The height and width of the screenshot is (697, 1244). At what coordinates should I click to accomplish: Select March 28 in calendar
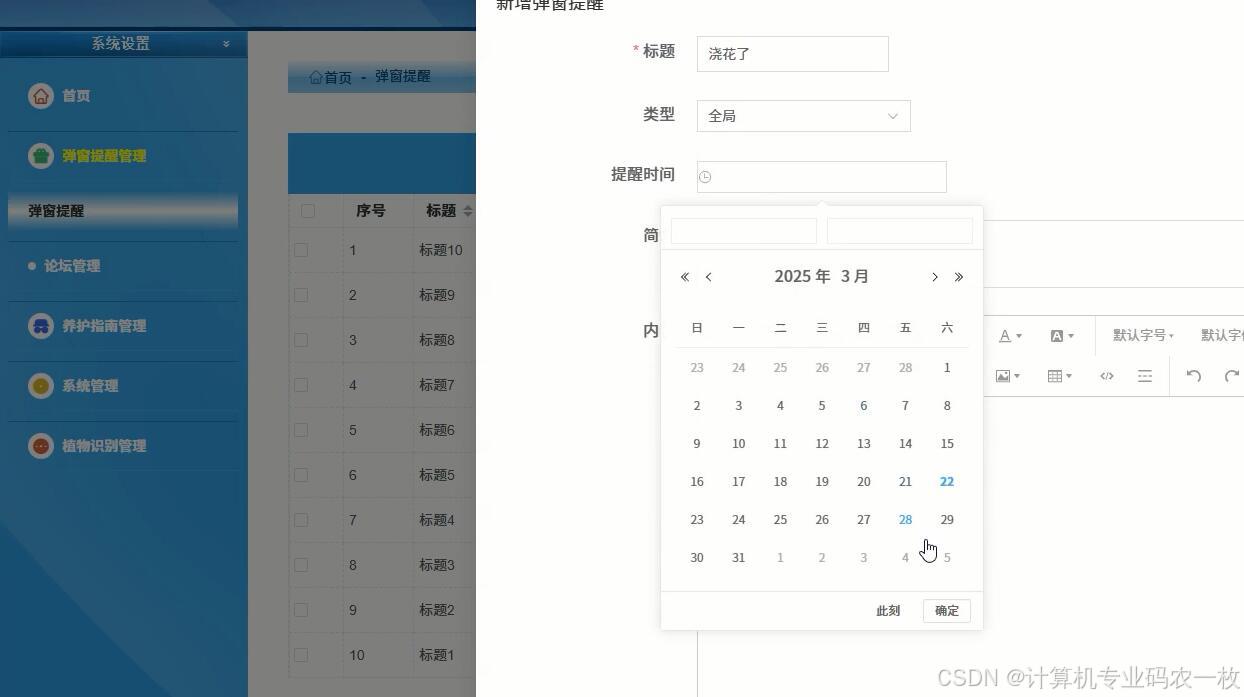click(905, 520)
